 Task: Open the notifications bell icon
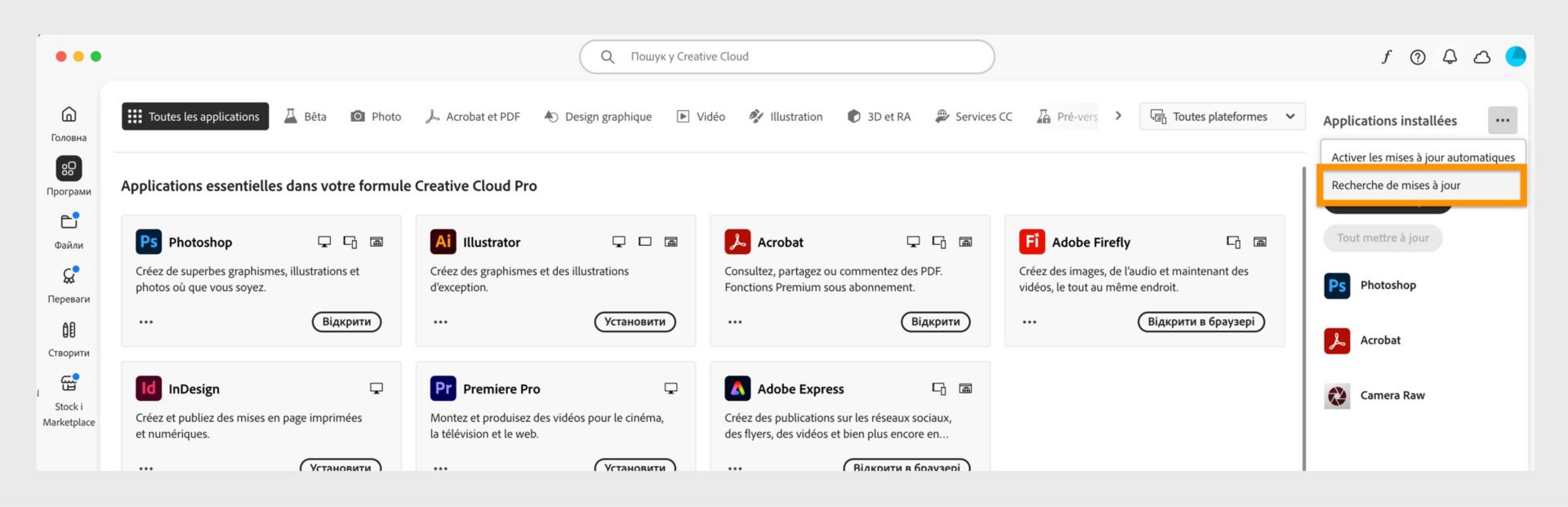[1450, 57]
